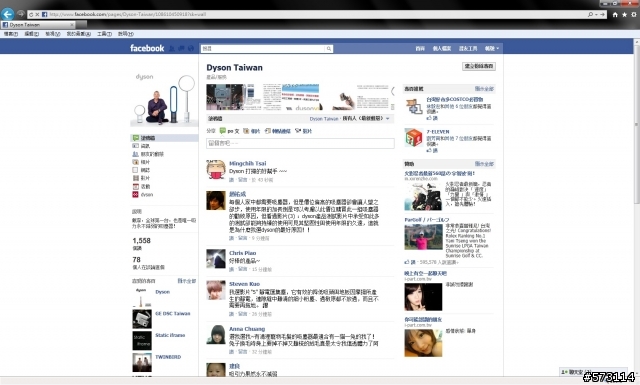Open Chris Piao's profile link
This screenshot has height=385, width=640.
pyautogui.click(x=242, y=253)
